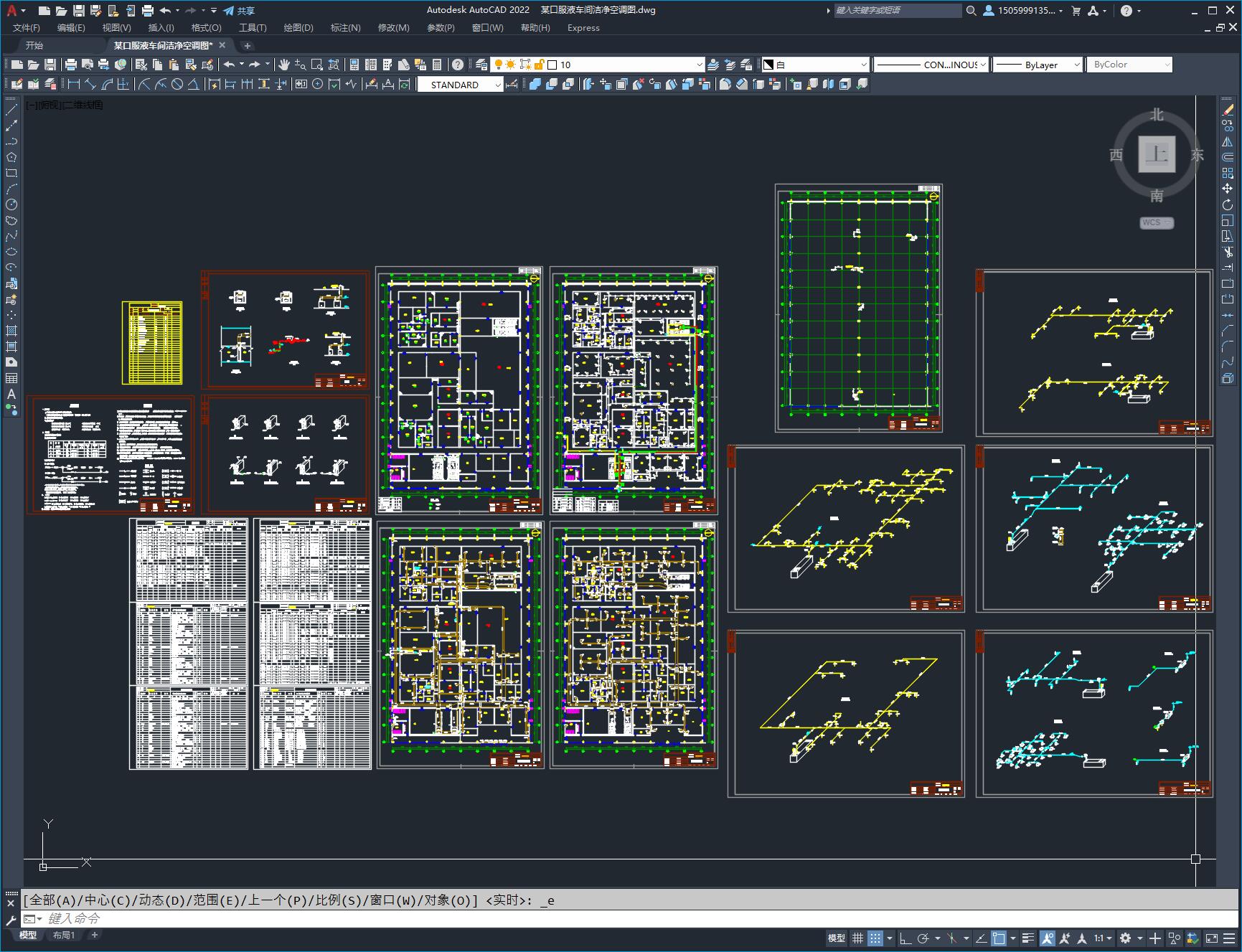Open the Layer Properties manager icon
This screenshot has height=952, width=1242.
481,65
